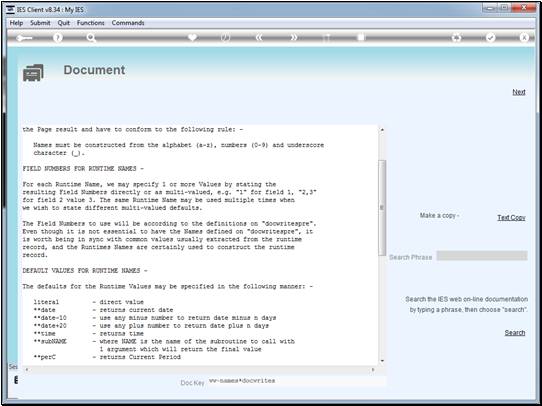Click the Text Copy link
Viewport: 542px width, 406px height.
coord(511,217)
